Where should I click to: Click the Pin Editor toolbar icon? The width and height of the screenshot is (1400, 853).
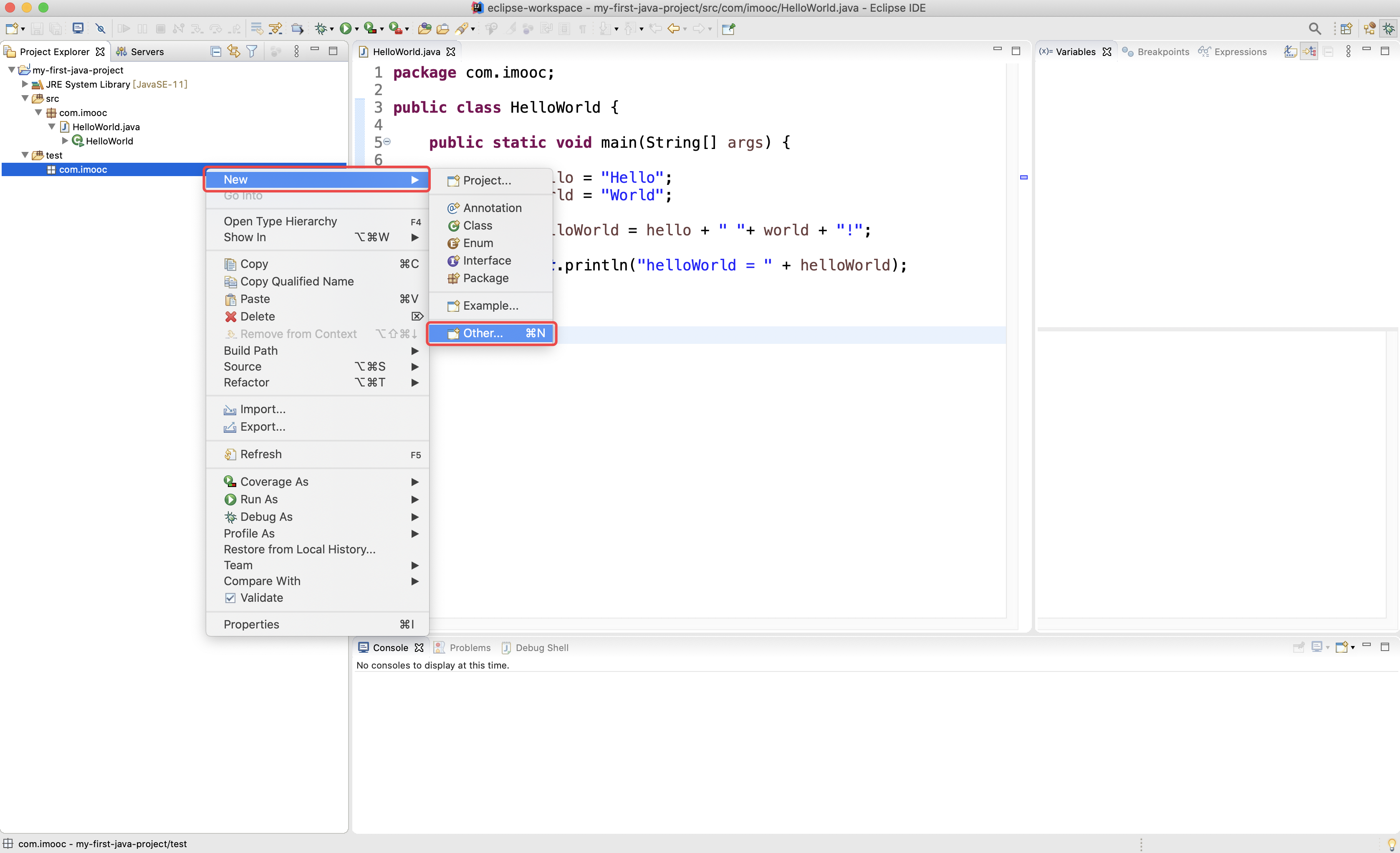point(728,28)
